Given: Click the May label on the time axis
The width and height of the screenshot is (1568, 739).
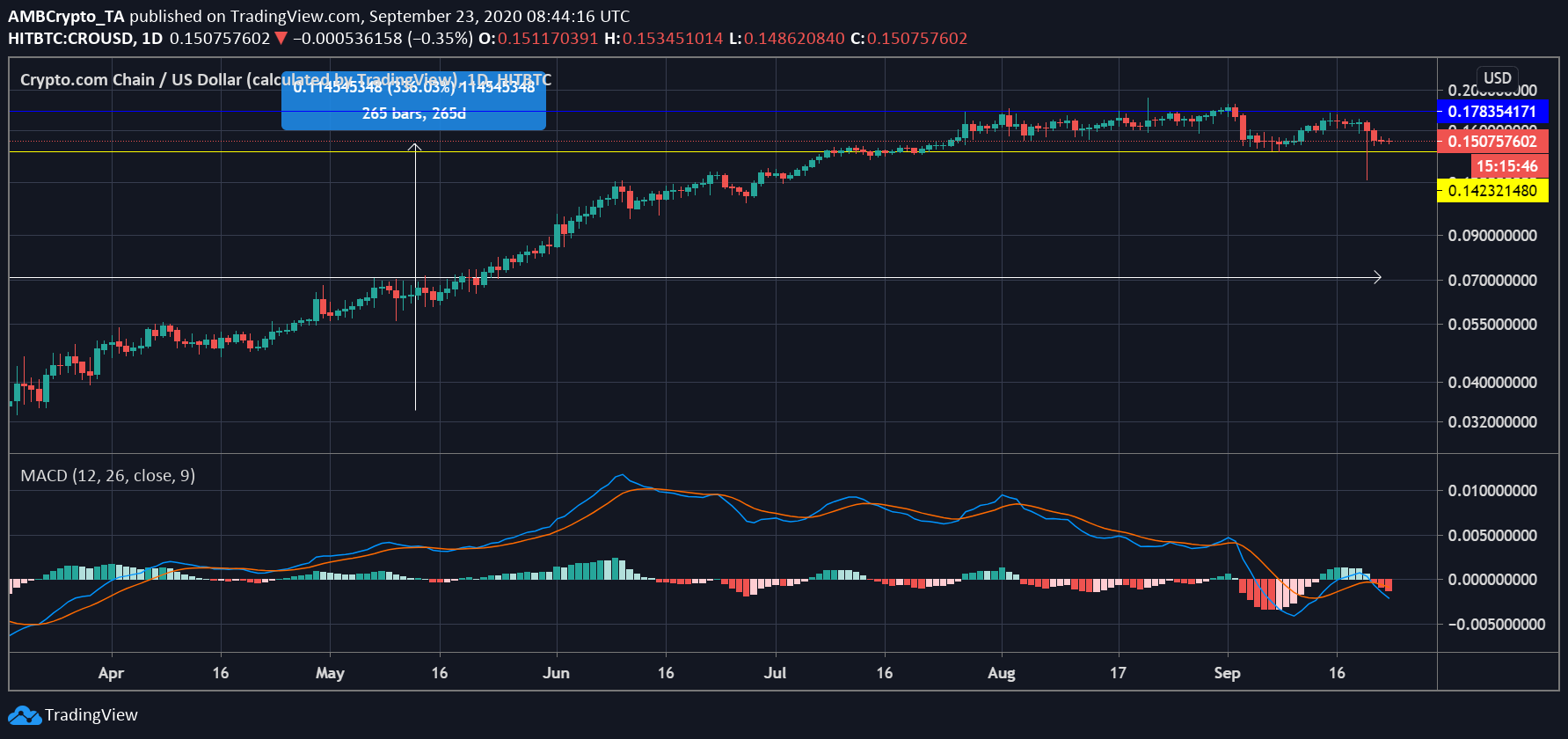Looking at the screenshot, I should [330, 673].
